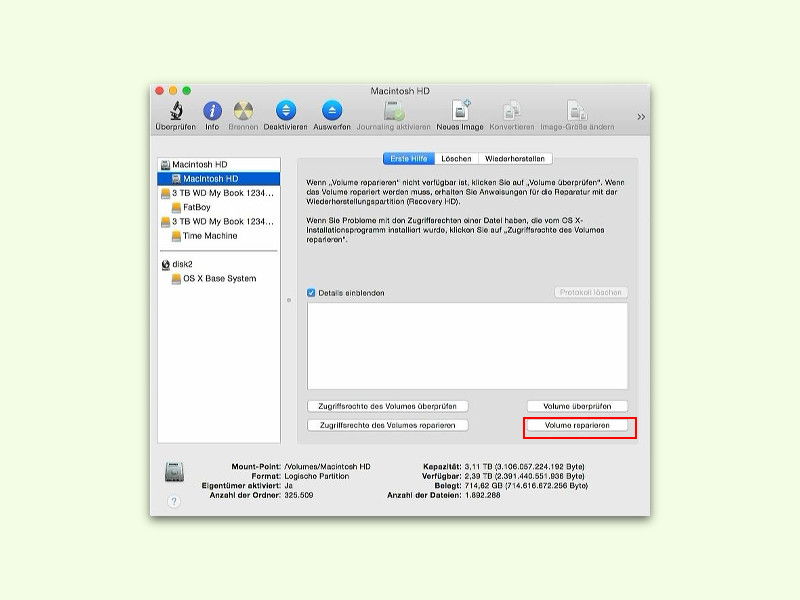800x600 pixels.
Task: Click the Konvertieren toolbar icon
Action: click(512, 111)
